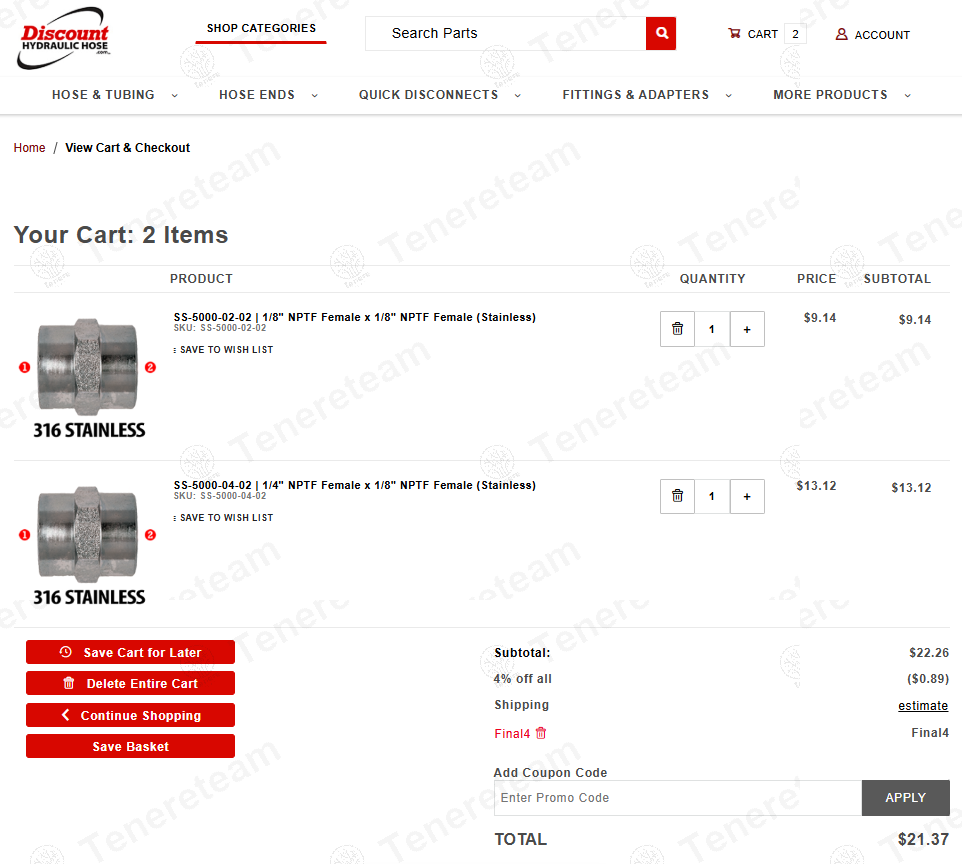The width and height of the screenshot is (962, 864).
Task: Expand Quick Disconnects menu chevron
Action: pyautogui.click(x=518, y=96)
